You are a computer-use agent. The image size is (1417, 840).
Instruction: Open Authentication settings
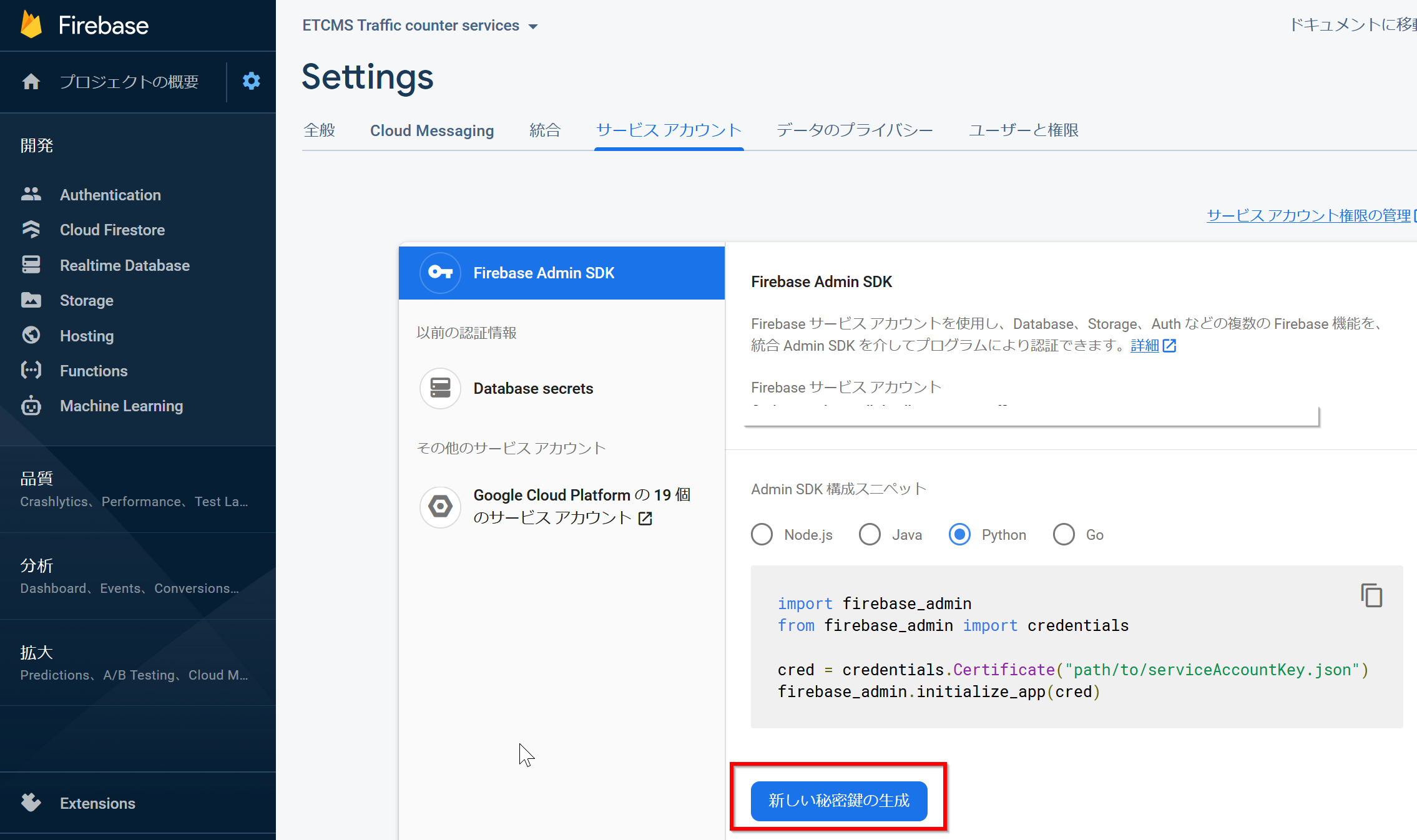point(110,194)
